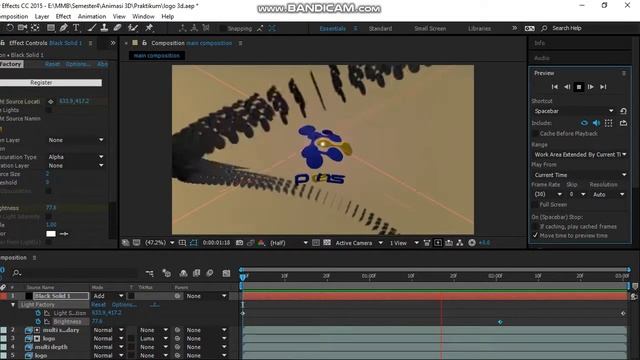Click the Register button in Effect Controls
This screenshot has width=640, height=360.
point(51,82)
